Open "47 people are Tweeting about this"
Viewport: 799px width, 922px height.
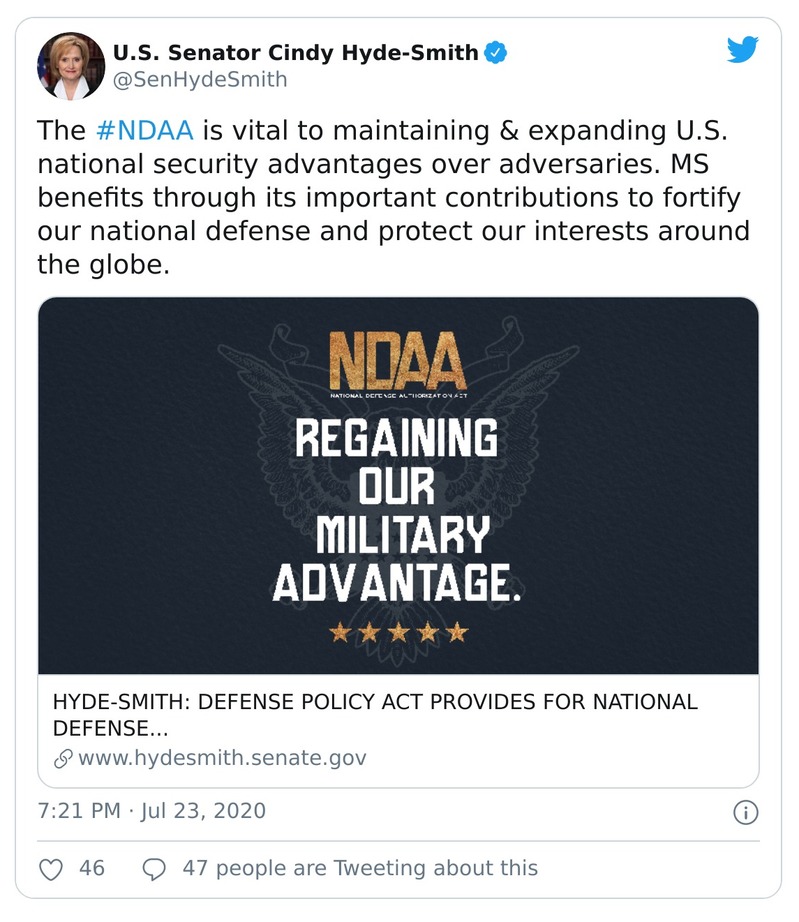pos(359,868)
